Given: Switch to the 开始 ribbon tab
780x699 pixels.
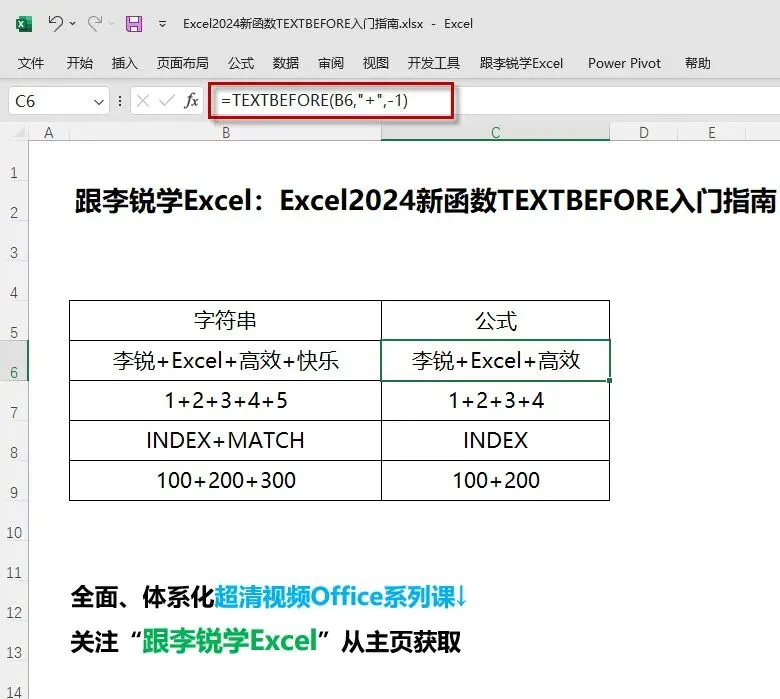Looking at the screenshot, I should click(x=80, y=63).
